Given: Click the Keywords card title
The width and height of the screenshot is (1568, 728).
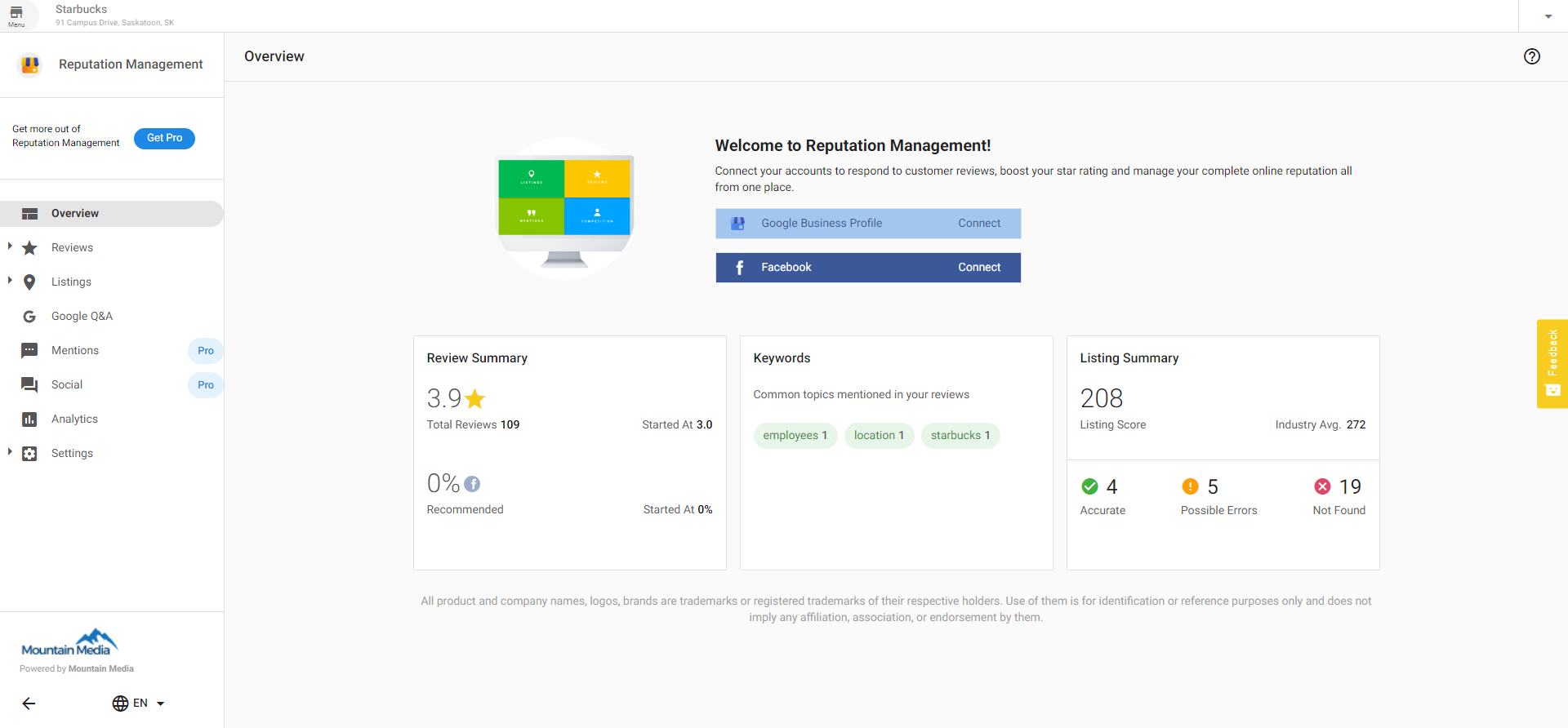Looking at the screenshot, I should point(782,358).
